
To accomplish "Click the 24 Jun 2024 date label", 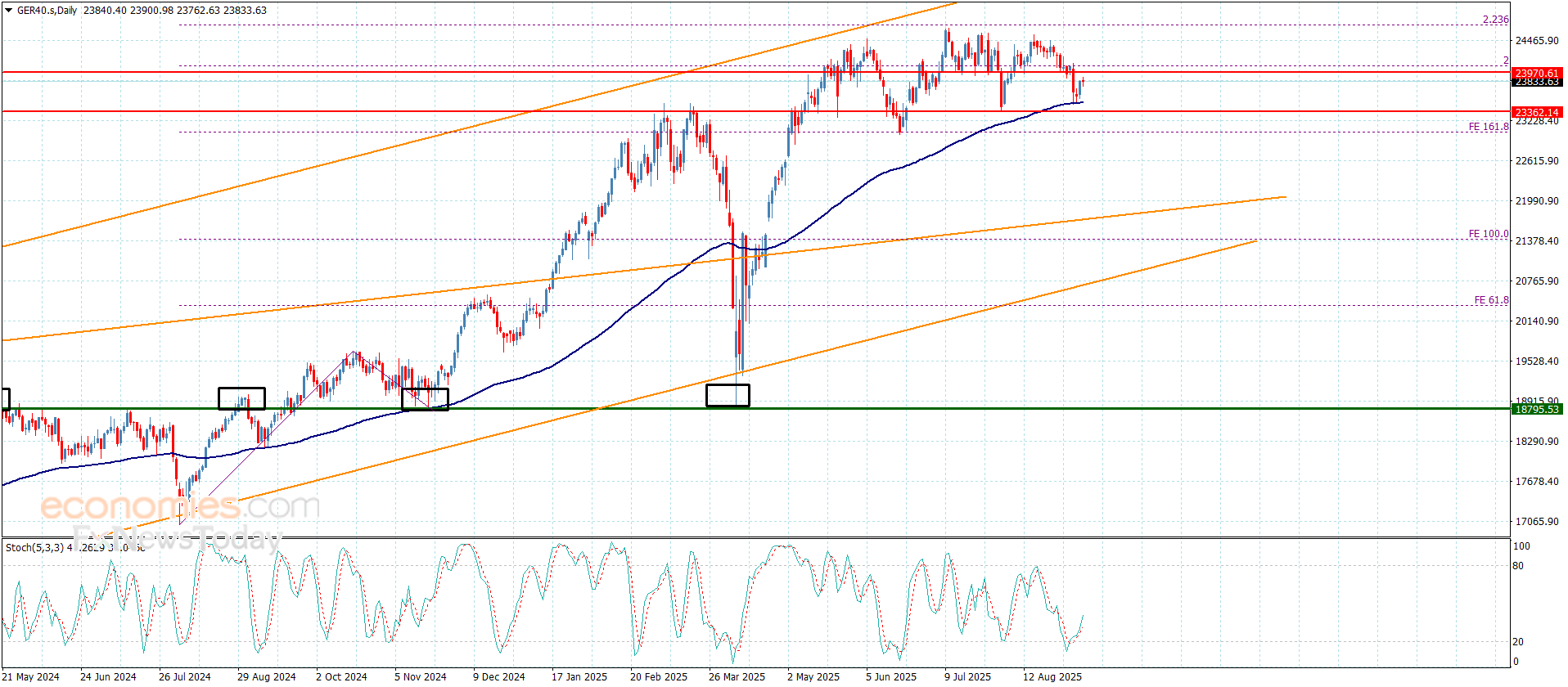I will [x=108, y=676].
